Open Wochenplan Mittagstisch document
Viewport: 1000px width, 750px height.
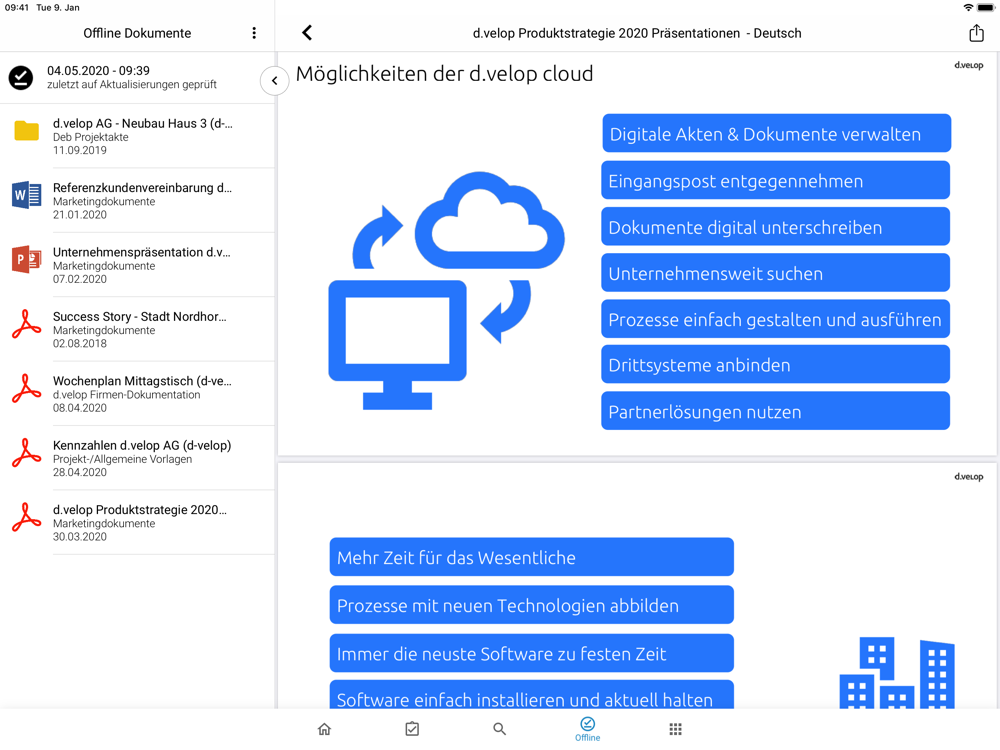click(137, 394)
